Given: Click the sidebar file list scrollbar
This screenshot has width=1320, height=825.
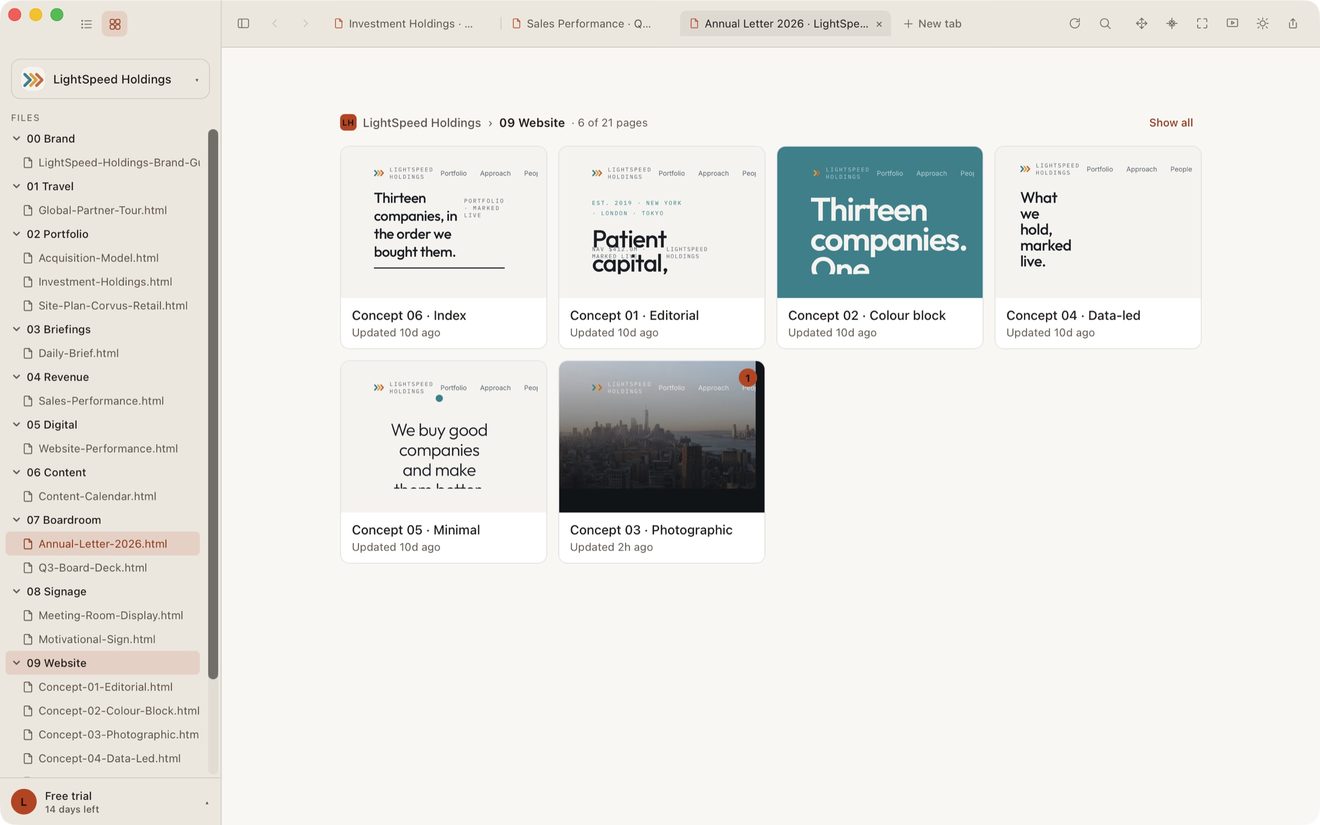Looking at the screenshot, I should tap(213, 405).
